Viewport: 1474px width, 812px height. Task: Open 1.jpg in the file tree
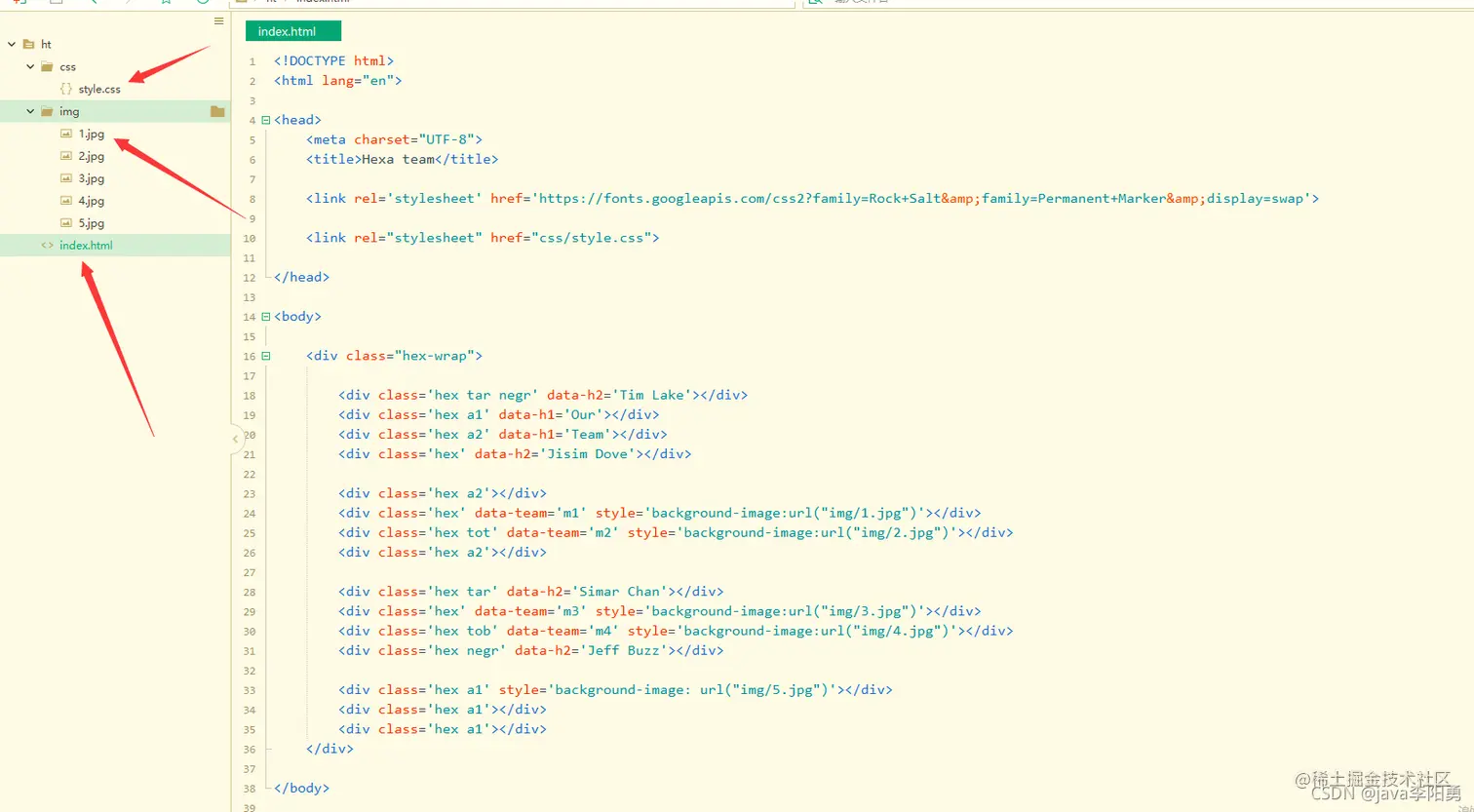92,134
